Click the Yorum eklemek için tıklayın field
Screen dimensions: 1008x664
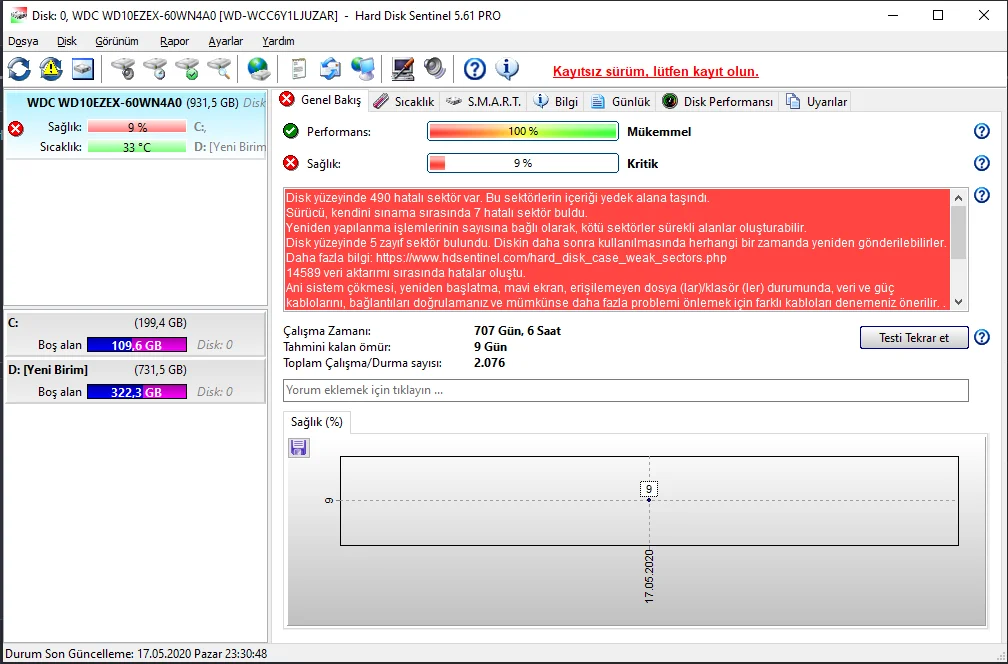(626, 390)
